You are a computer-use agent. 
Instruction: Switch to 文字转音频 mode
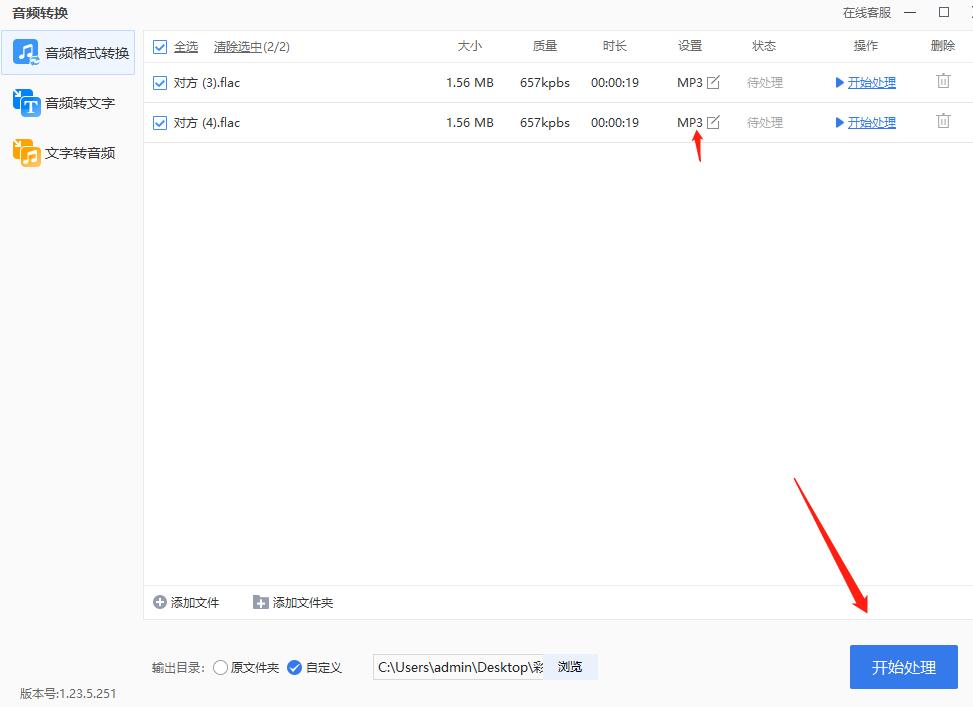pyautogui.click(x=68, y=152)
